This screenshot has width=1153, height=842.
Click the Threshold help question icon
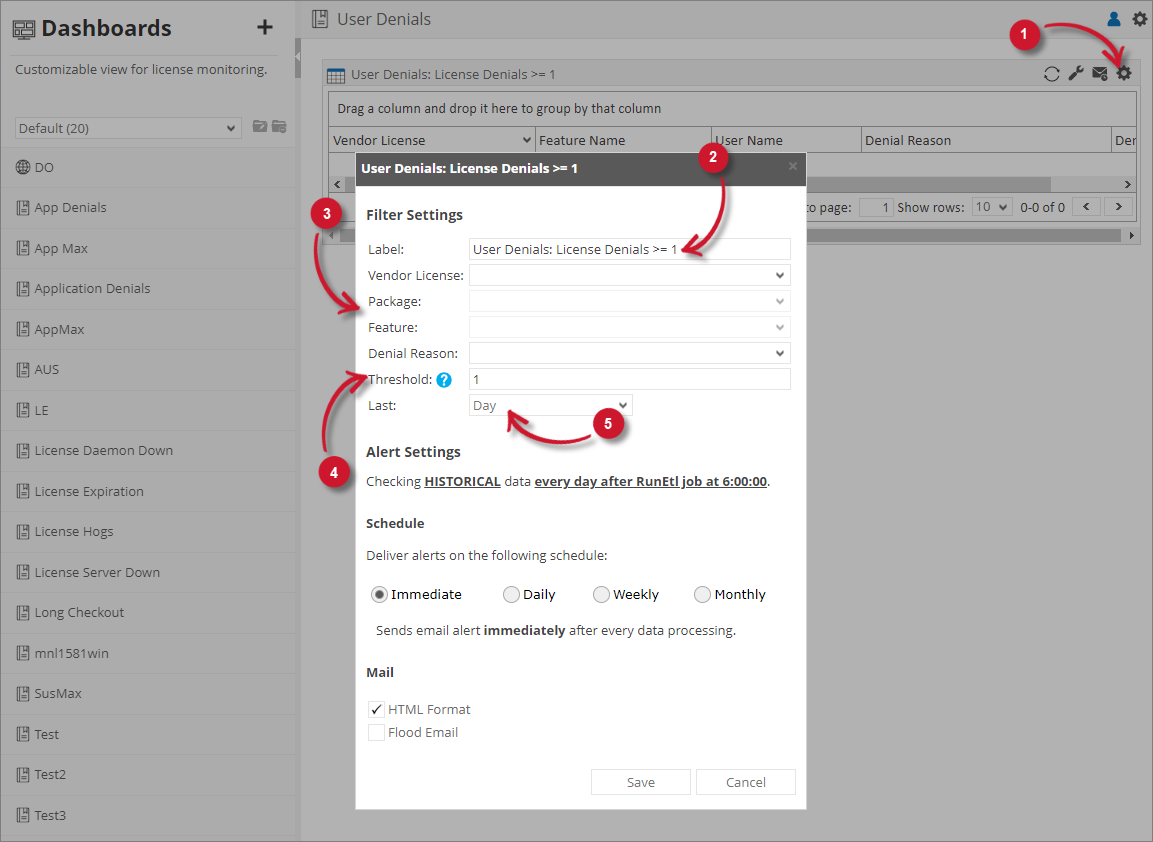click(x=444, y=380)
